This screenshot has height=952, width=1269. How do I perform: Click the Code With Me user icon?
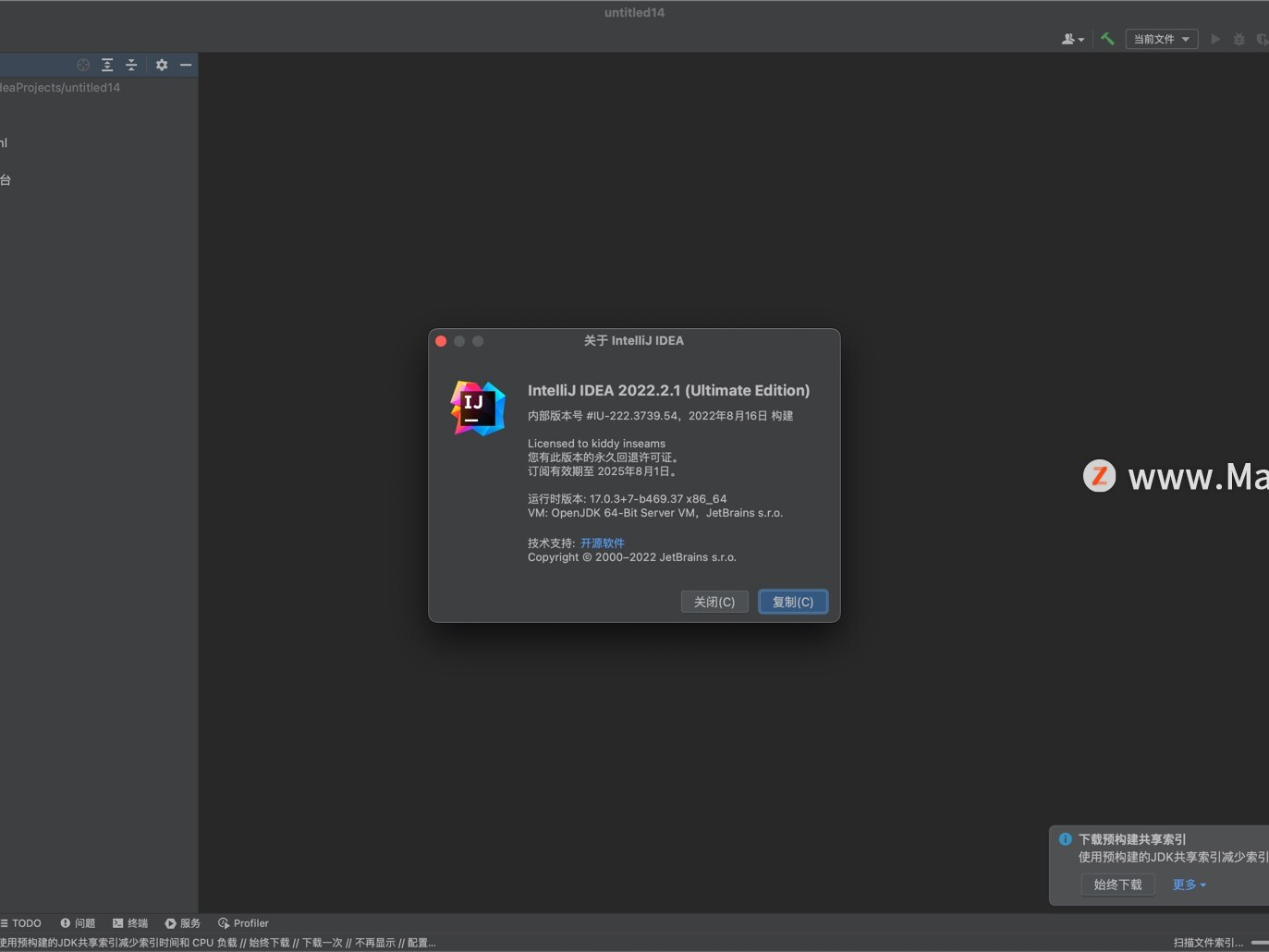coord(1068,39)
